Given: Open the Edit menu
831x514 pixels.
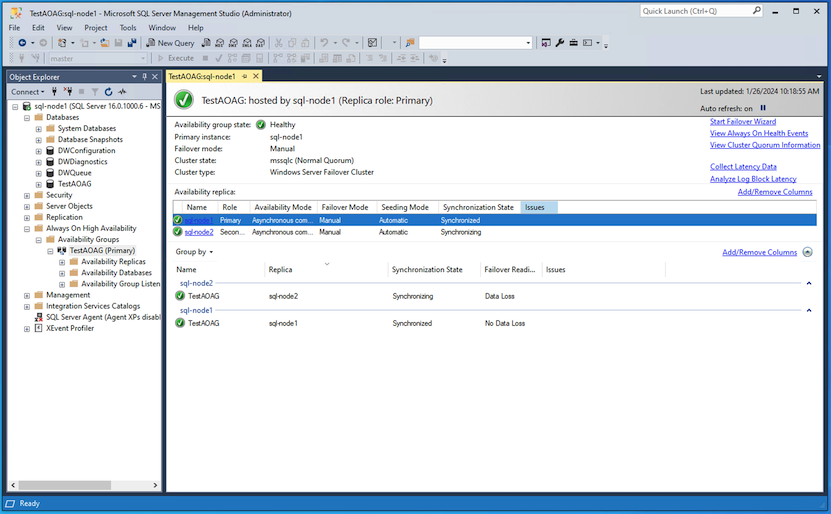Looking at the screenshot, I should (x=38, y=28).
